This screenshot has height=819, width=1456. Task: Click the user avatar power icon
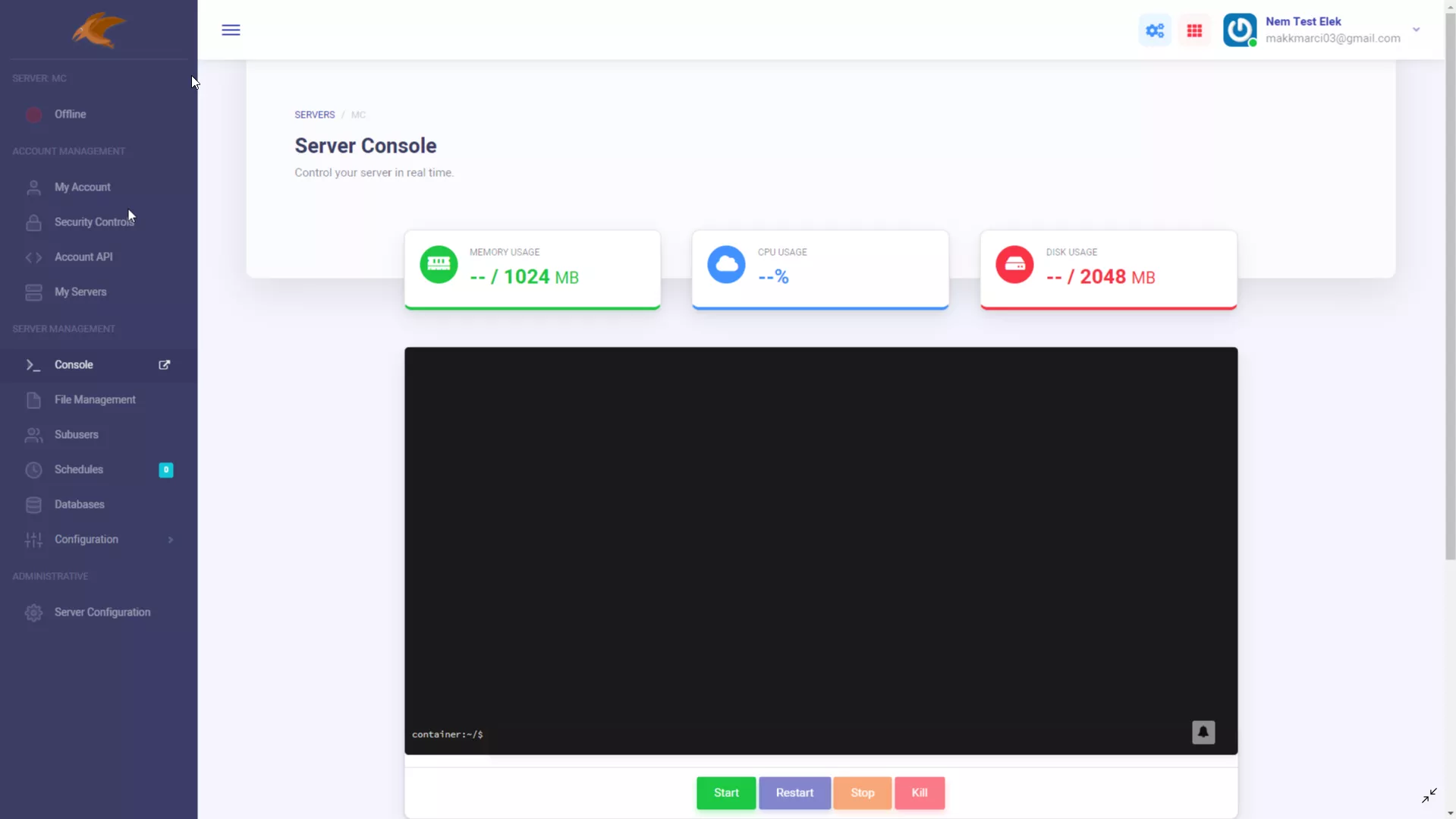1240,30
